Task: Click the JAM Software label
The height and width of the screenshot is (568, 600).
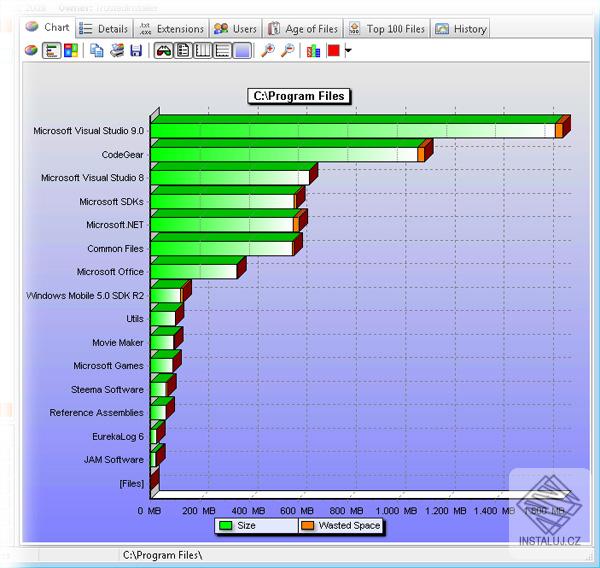Action: (x=114, y=460)
